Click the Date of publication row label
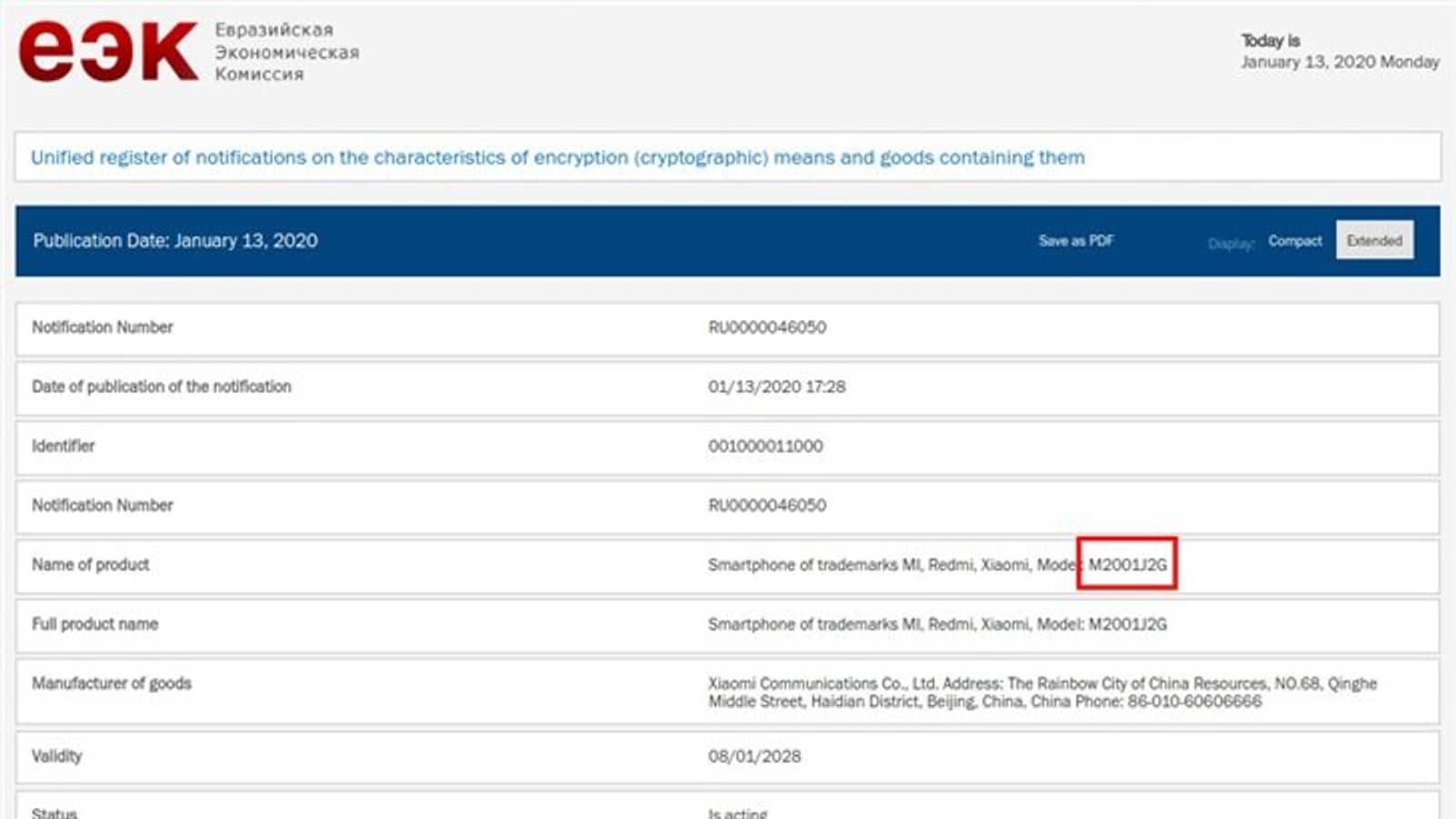Image resolution: width=1456 pixels, height=819 pixels. (161, 387)
